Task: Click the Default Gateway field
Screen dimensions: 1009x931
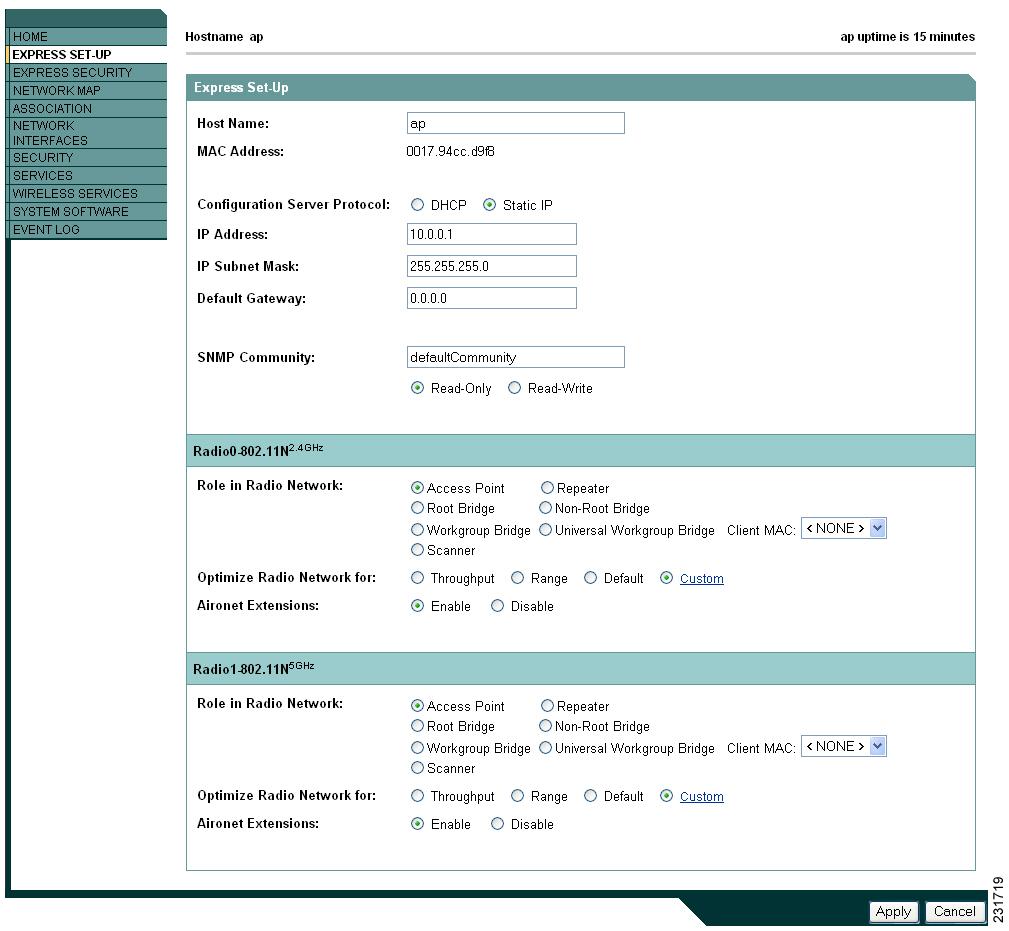Action: tap(492, 298)
